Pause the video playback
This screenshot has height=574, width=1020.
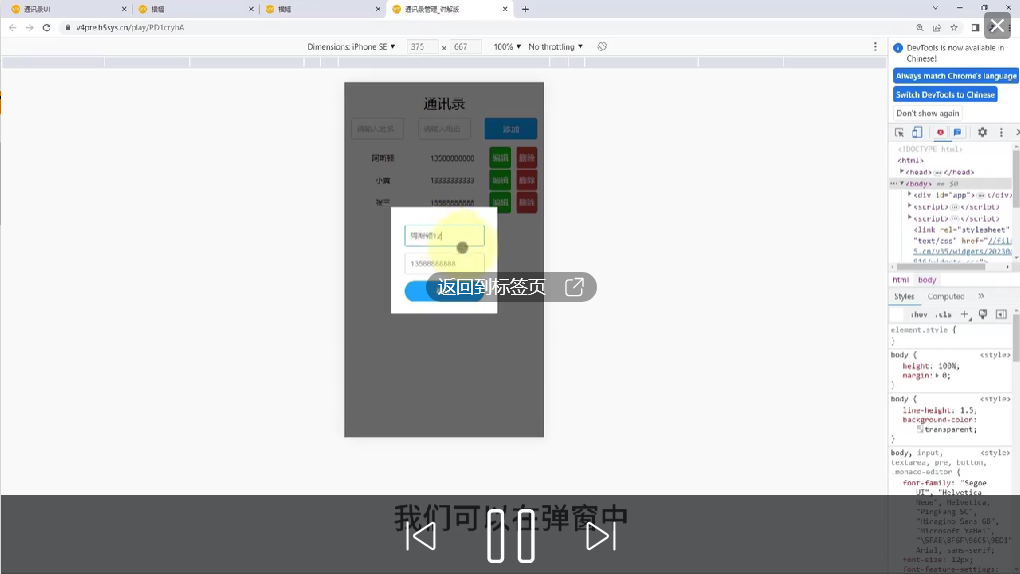[511, 536]
